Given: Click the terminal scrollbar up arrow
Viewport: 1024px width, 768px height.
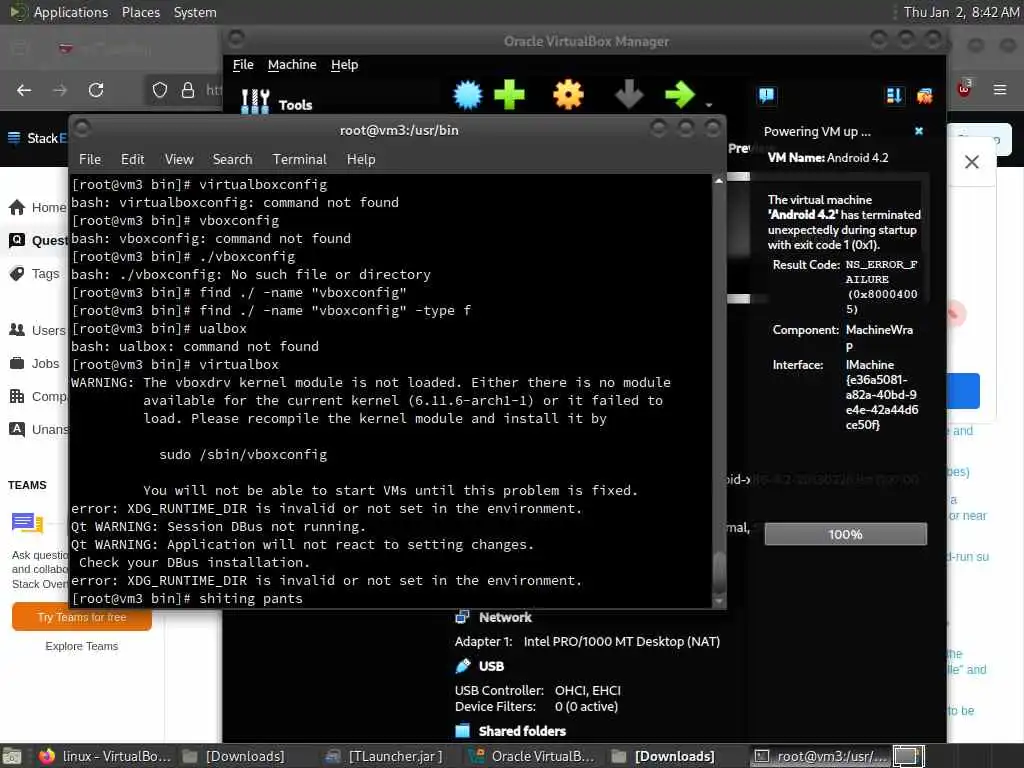Looking at the screenshot, I should tap(719, 181).
